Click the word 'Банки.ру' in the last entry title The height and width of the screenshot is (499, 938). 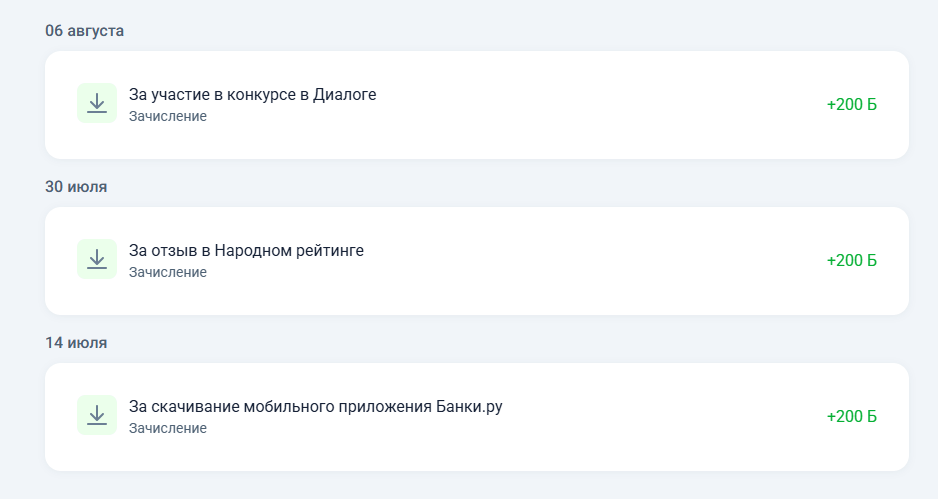coord(469,407)
